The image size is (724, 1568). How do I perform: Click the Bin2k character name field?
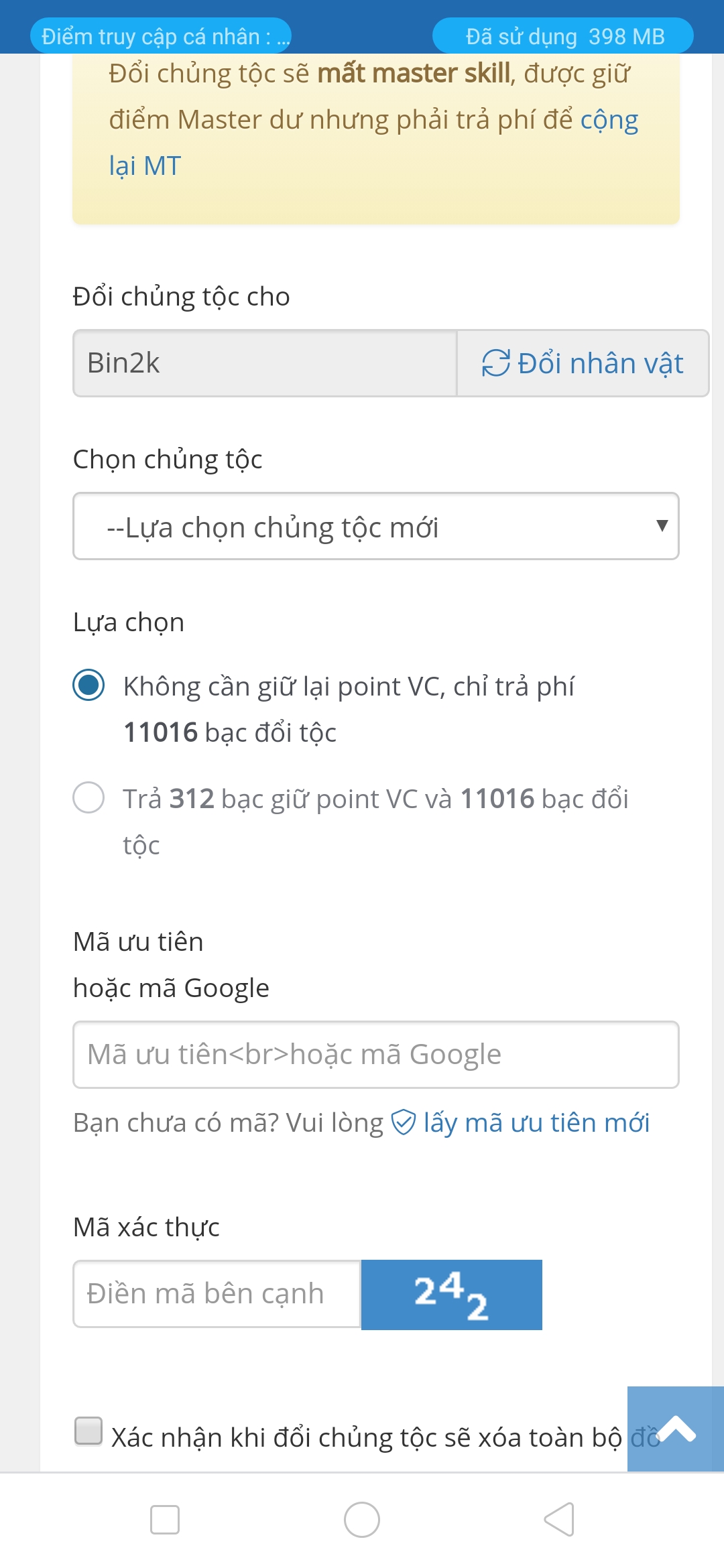(265, 363)
